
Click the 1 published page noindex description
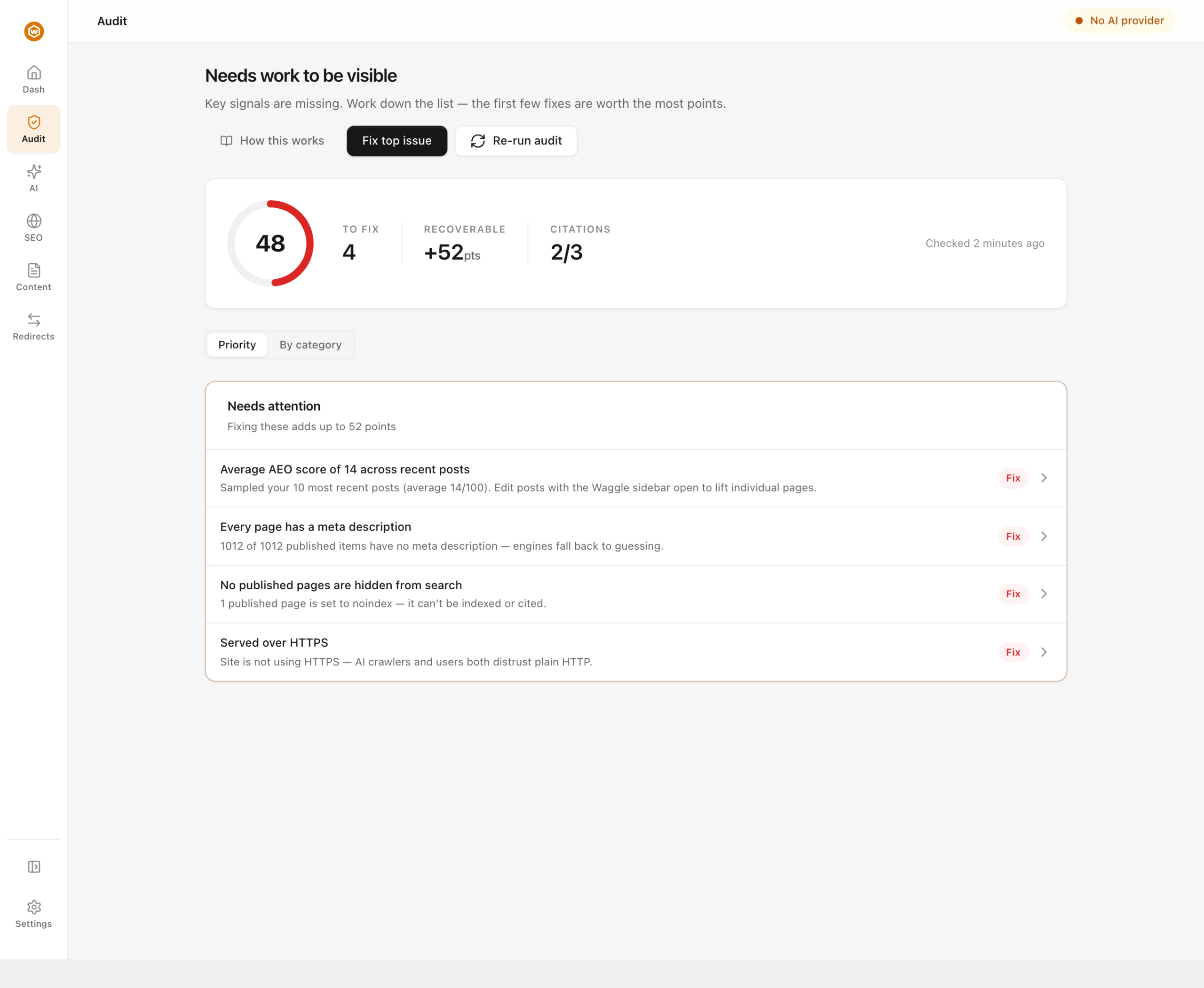[383, 604]
